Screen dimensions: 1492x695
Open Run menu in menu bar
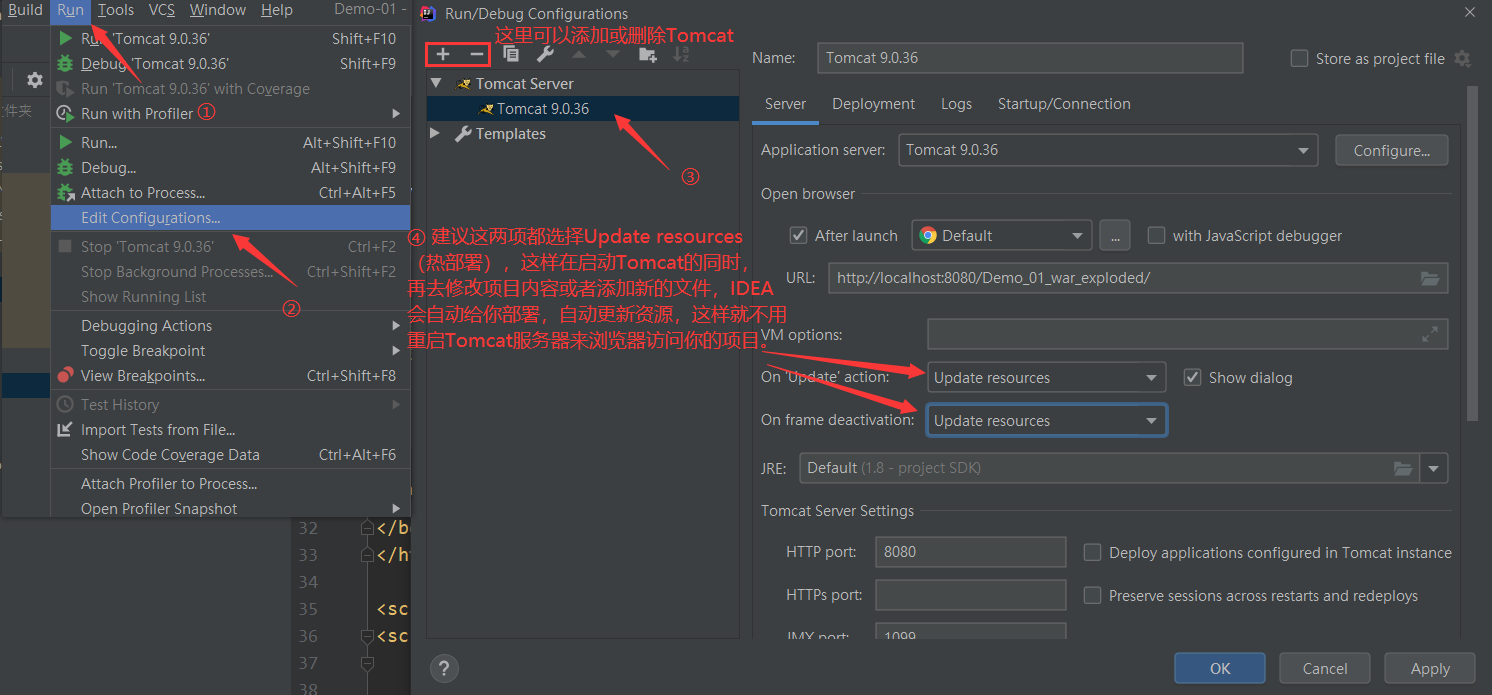click(70, 10)
